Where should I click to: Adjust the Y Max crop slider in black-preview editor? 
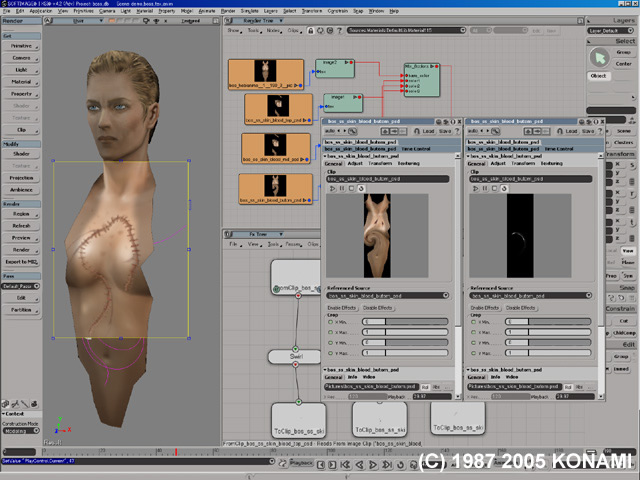tap(548, 353)
